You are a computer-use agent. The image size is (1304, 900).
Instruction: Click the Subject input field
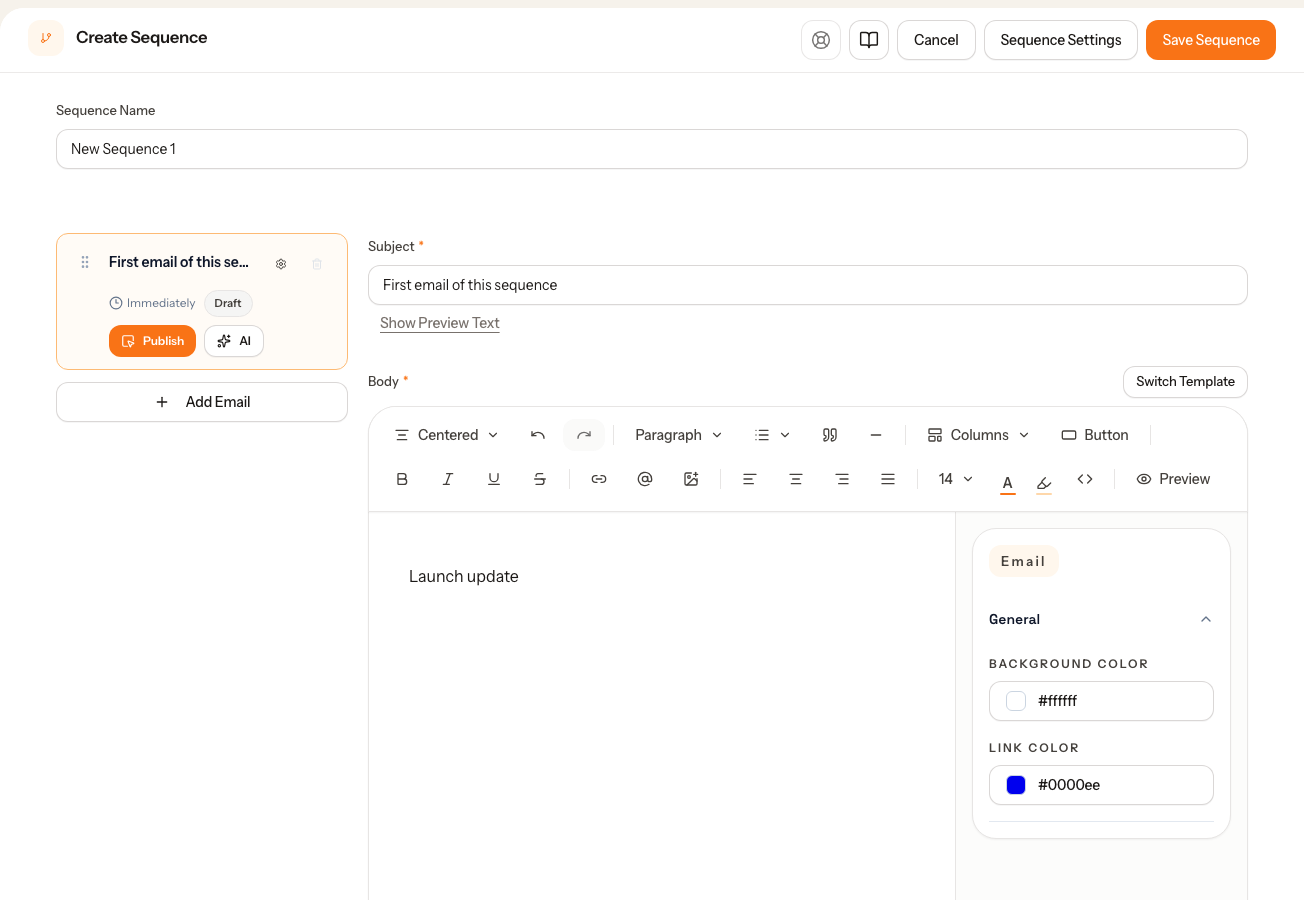point(808,285)
